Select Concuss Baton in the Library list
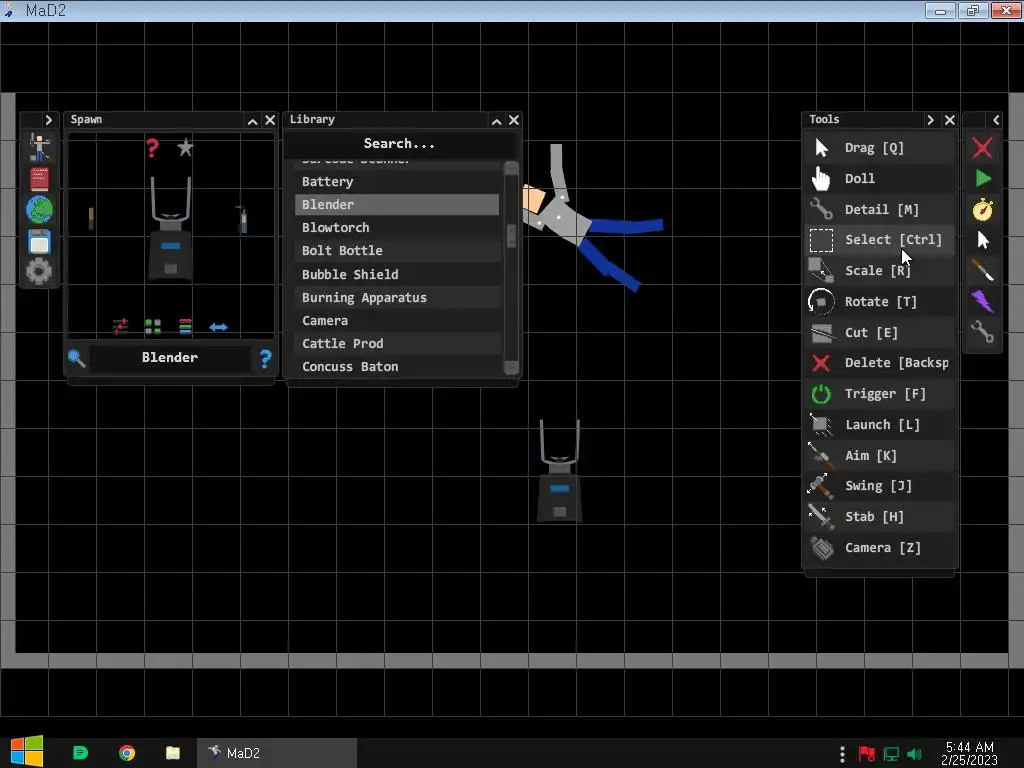 pos(397,366)
